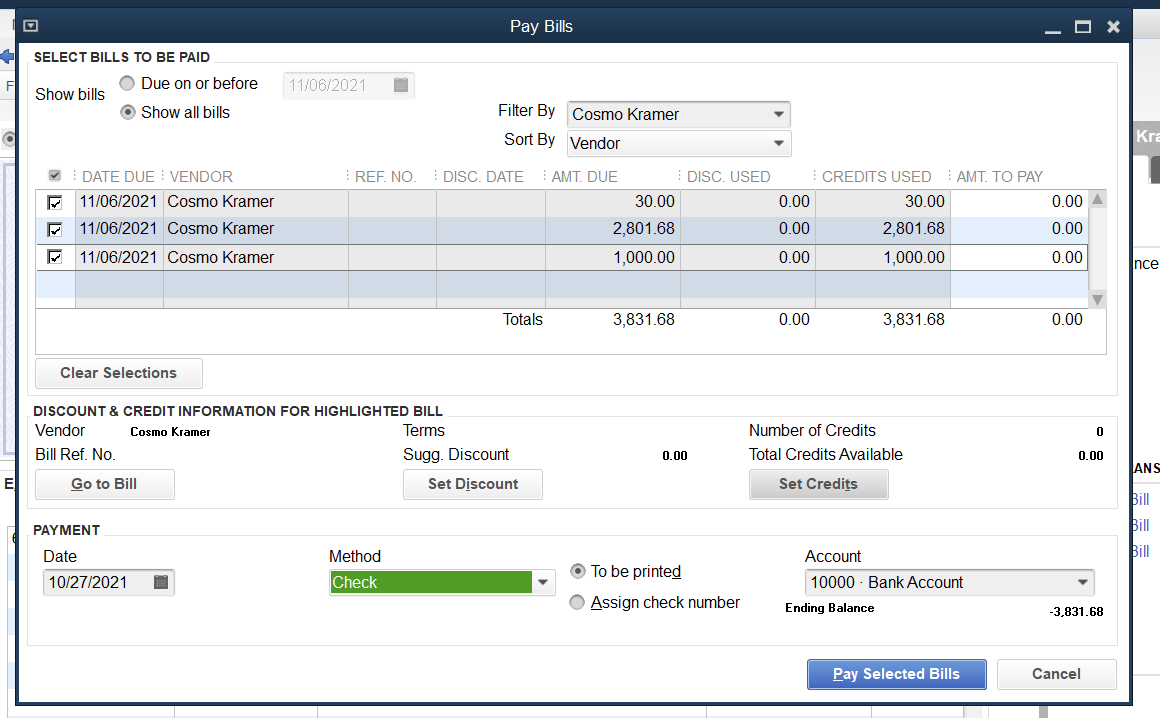
Task: Click the DISC. DATE column header
Action: 483,177
